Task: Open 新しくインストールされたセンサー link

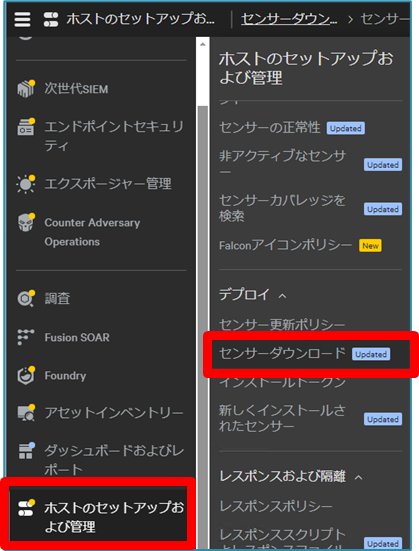Action: click(282, 419)
